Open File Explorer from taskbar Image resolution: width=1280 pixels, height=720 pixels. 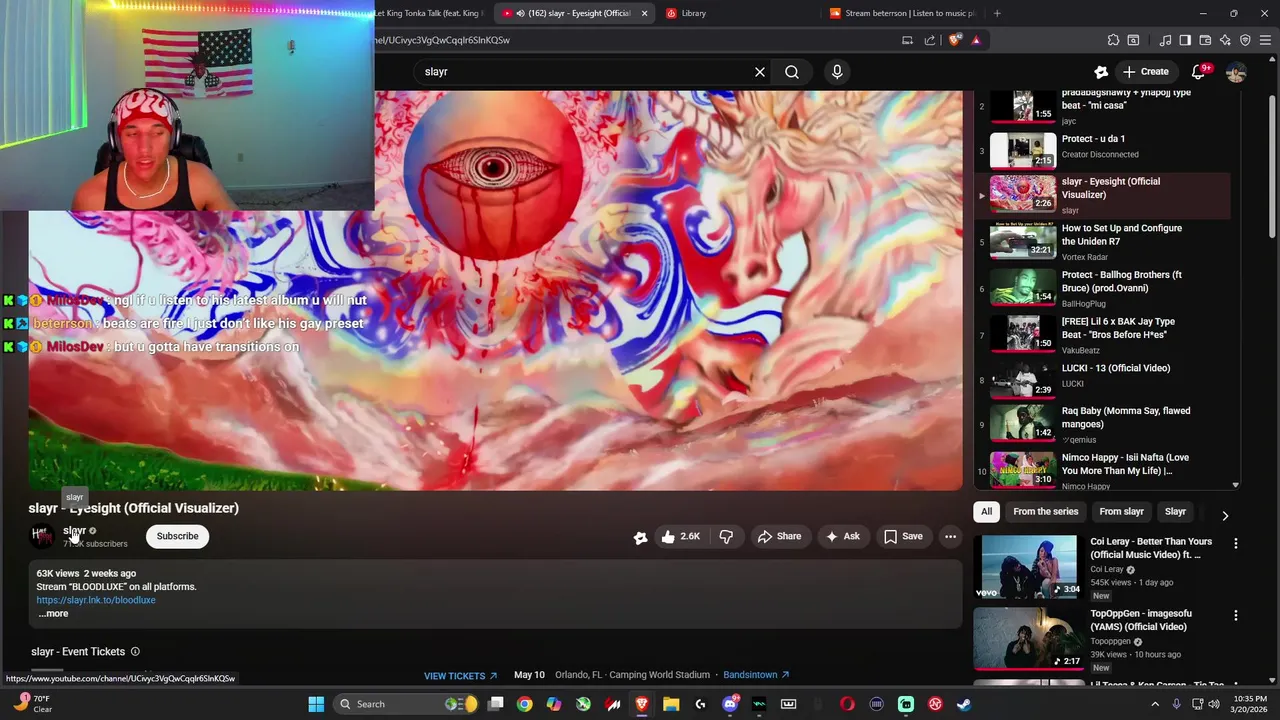point(671,704)
